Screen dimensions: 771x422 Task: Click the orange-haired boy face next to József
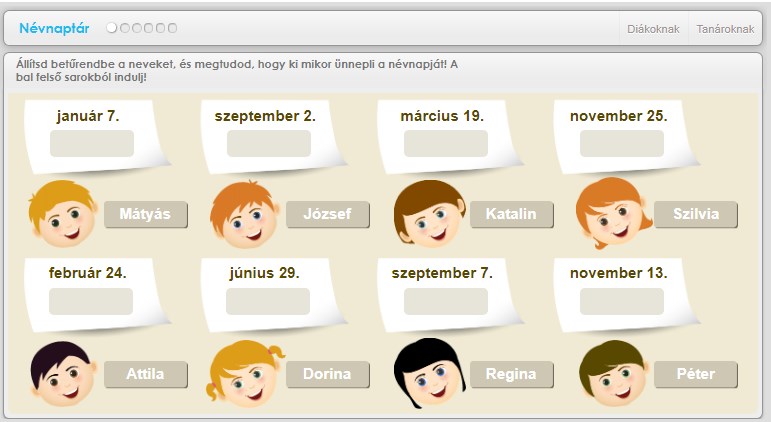(x=244, y=215)
